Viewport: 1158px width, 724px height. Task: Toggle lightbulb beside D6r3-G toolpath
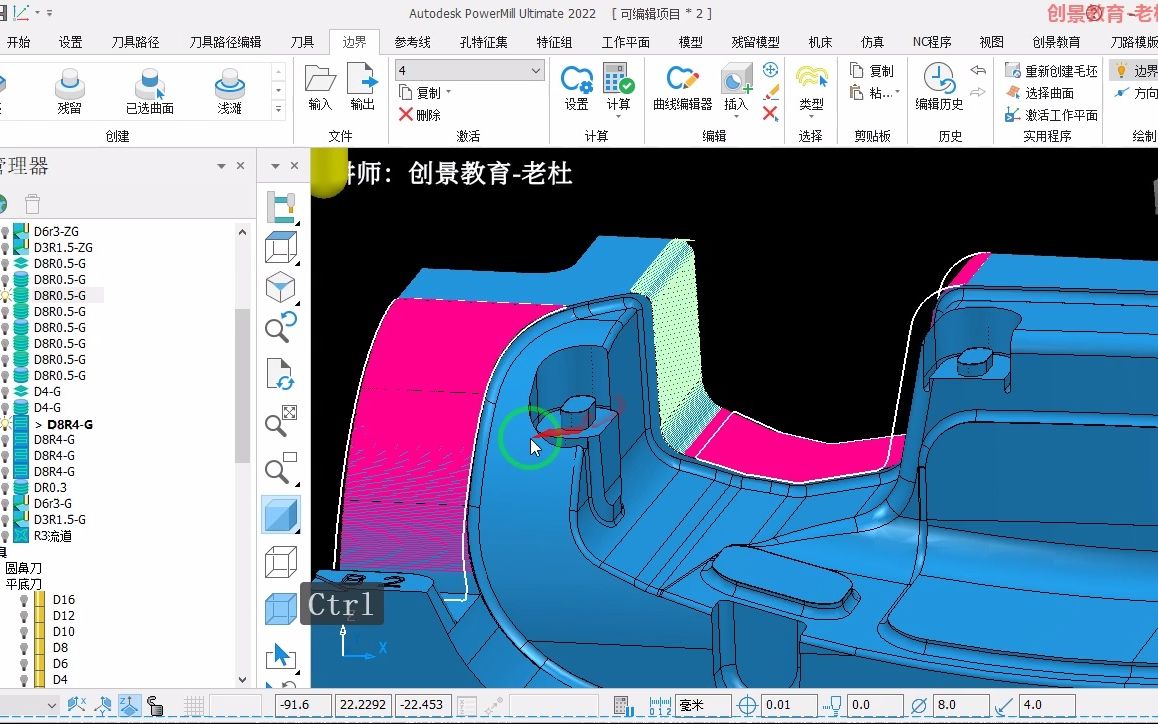click(6, 505)
